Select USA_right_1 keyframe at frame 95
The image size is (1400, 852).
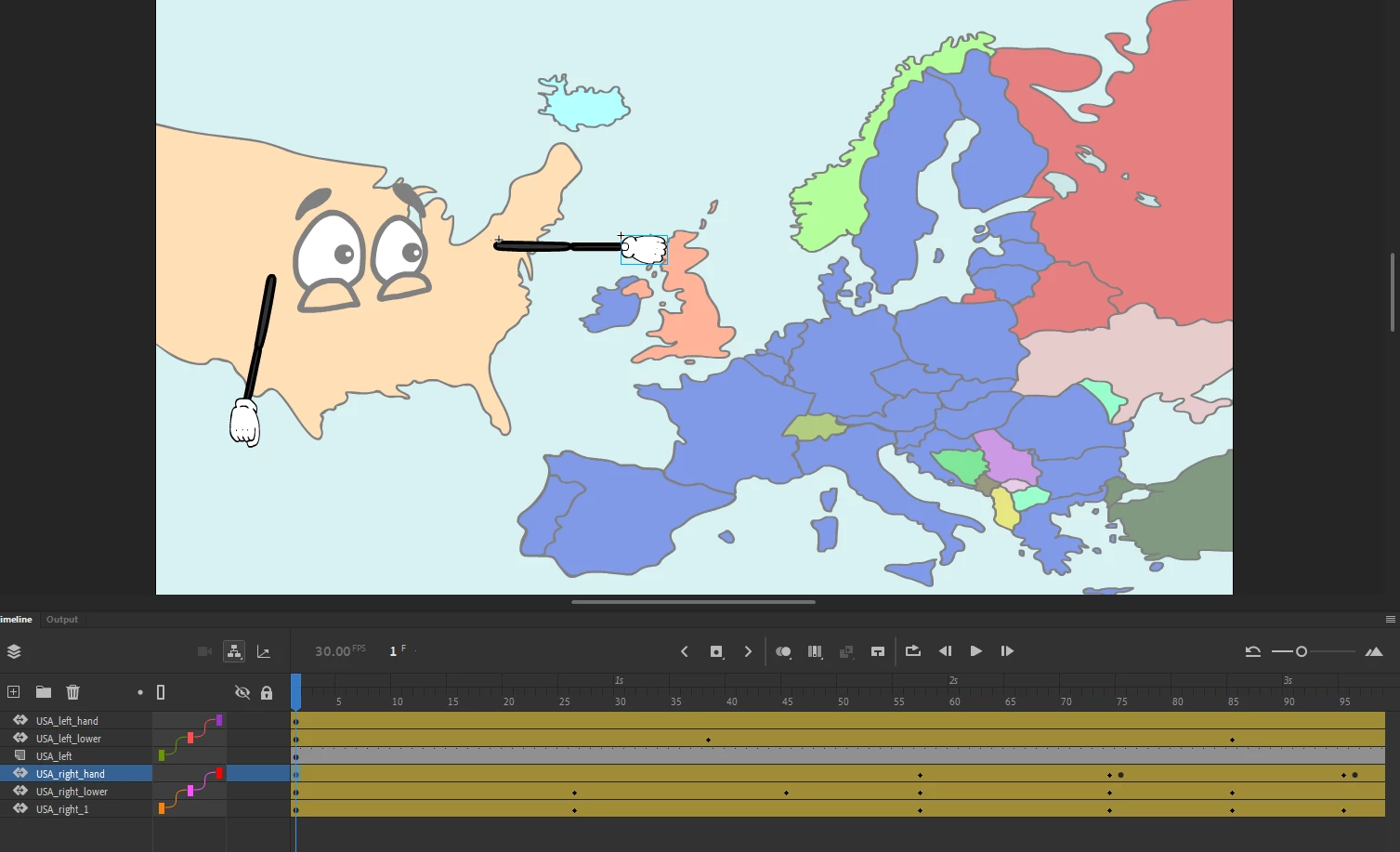tap(1343, 810)
